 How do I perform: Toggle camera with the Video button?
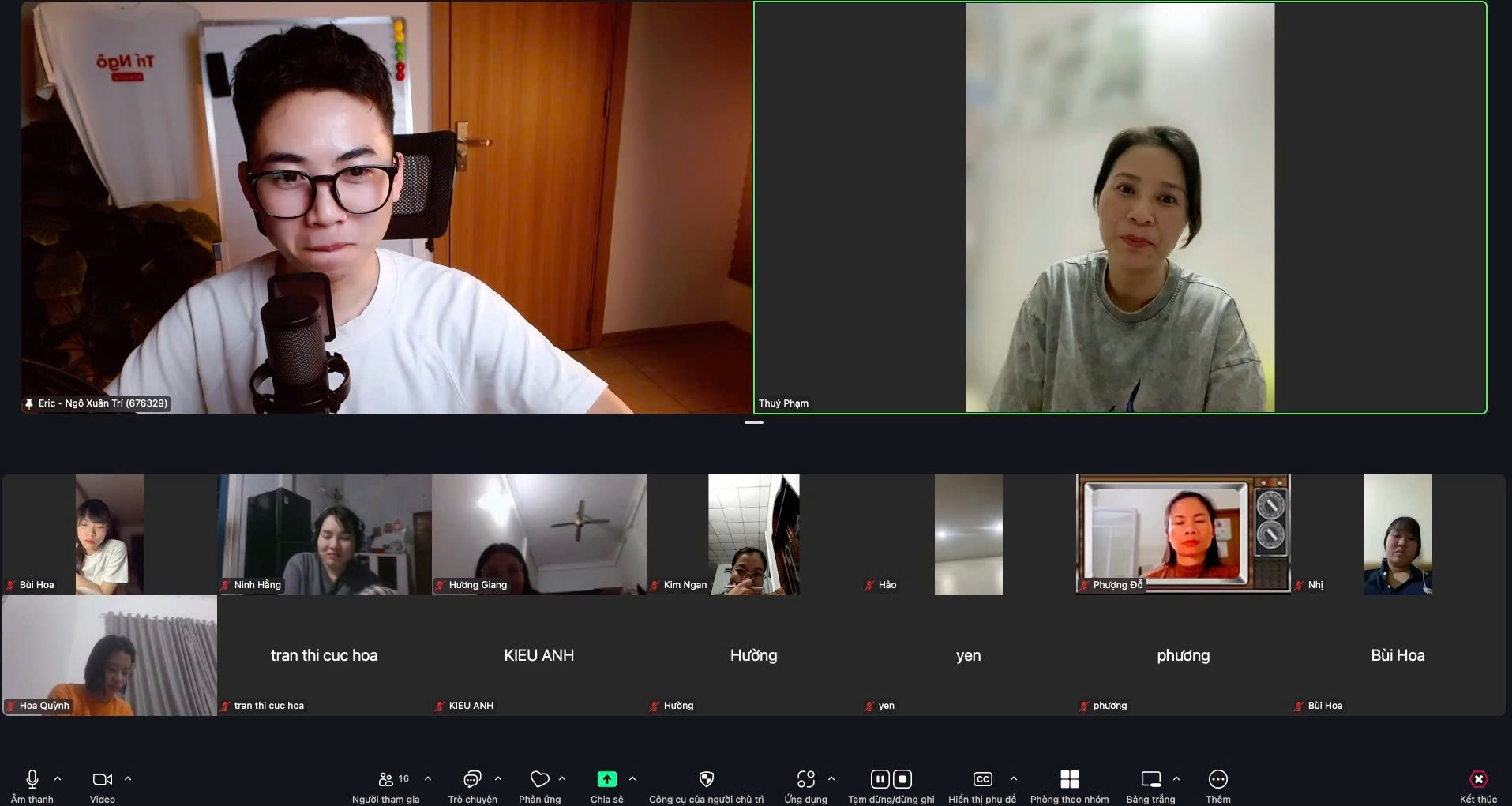coord(102,780)
